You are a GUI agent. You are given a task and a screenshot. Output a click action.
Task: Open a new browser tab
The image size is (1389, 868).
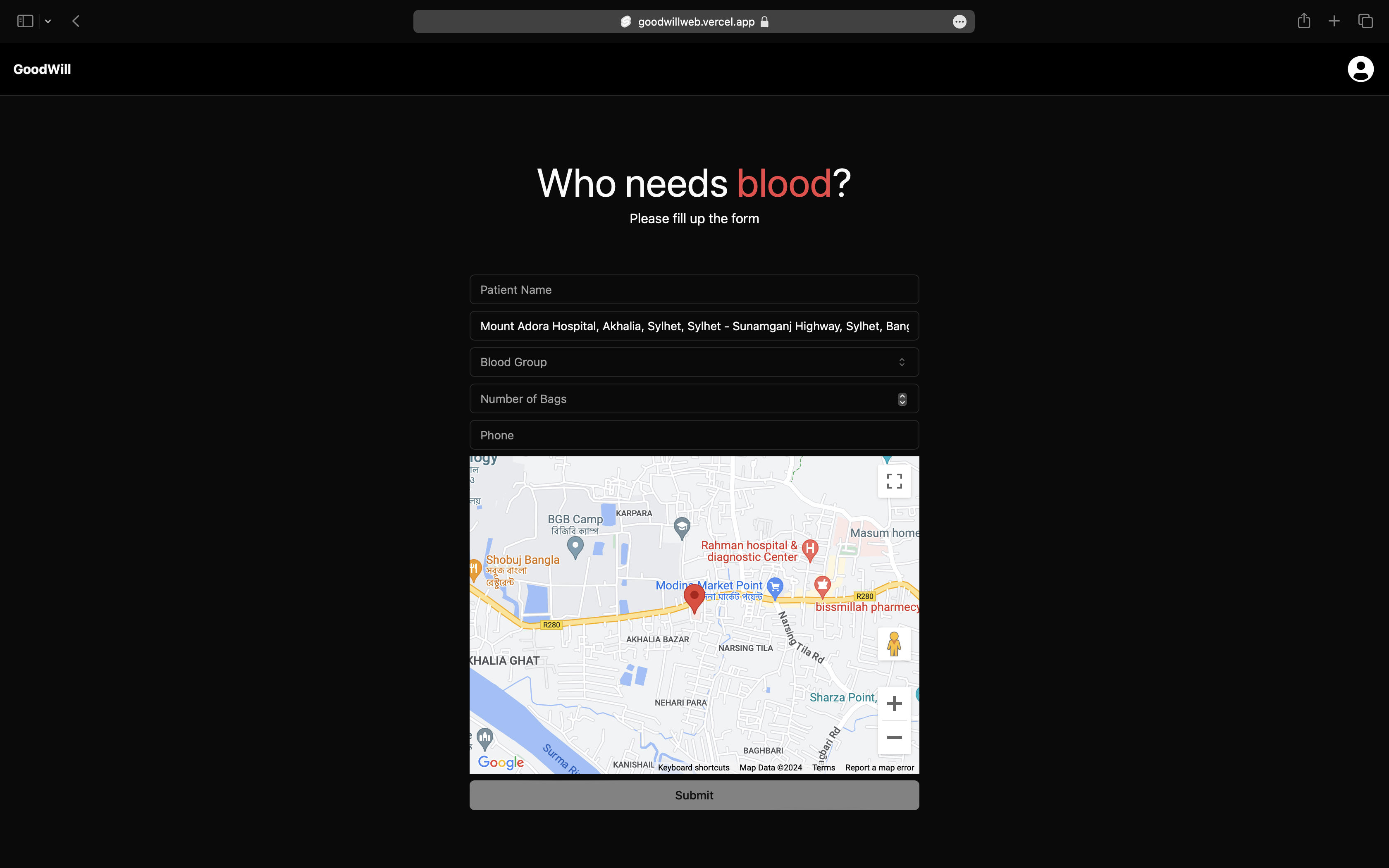click(1334, 21)
